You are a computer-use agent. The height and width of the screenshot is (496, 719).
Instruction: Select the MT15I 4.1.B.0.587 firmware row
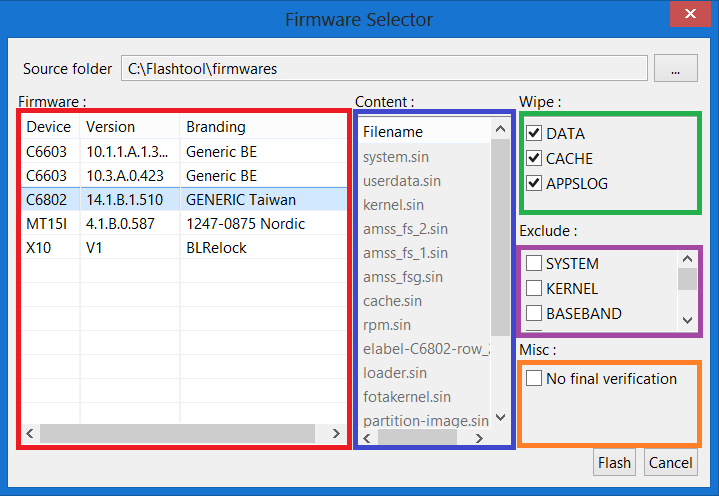(184, 224)
